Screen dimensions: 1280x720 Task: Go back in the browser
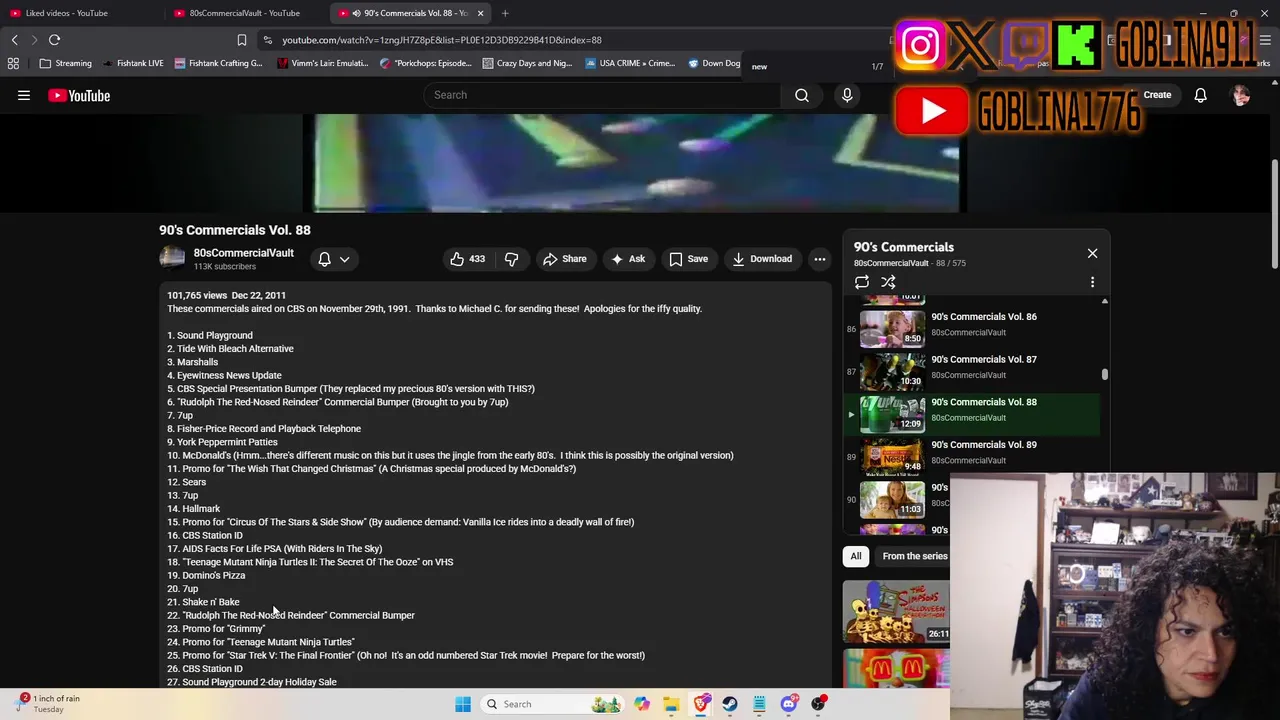(x=14, y=40)
